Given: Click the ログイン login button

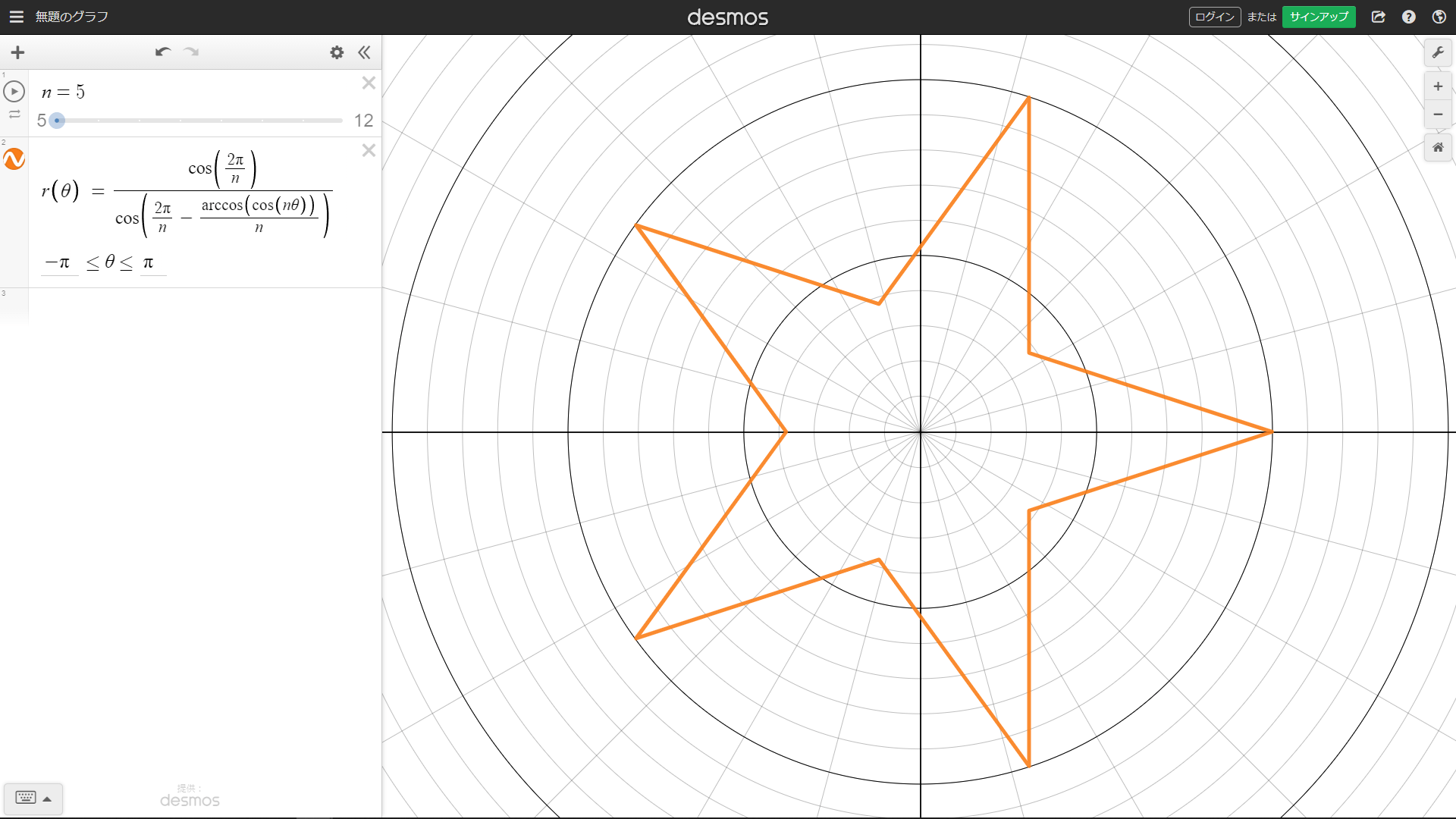Looking at the screenshot, I should pyautogui.click(x=1214, y=17).
